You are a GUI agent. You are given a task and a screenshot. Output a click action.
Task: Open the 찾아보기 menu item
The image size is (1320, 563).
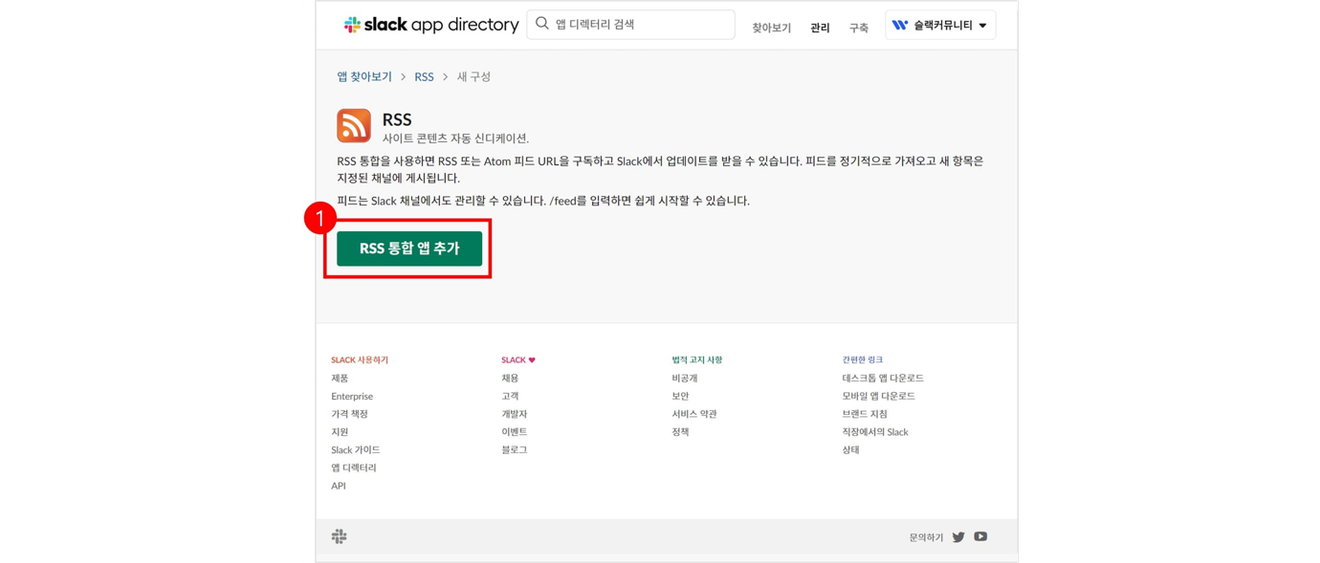tap(771, 28)
